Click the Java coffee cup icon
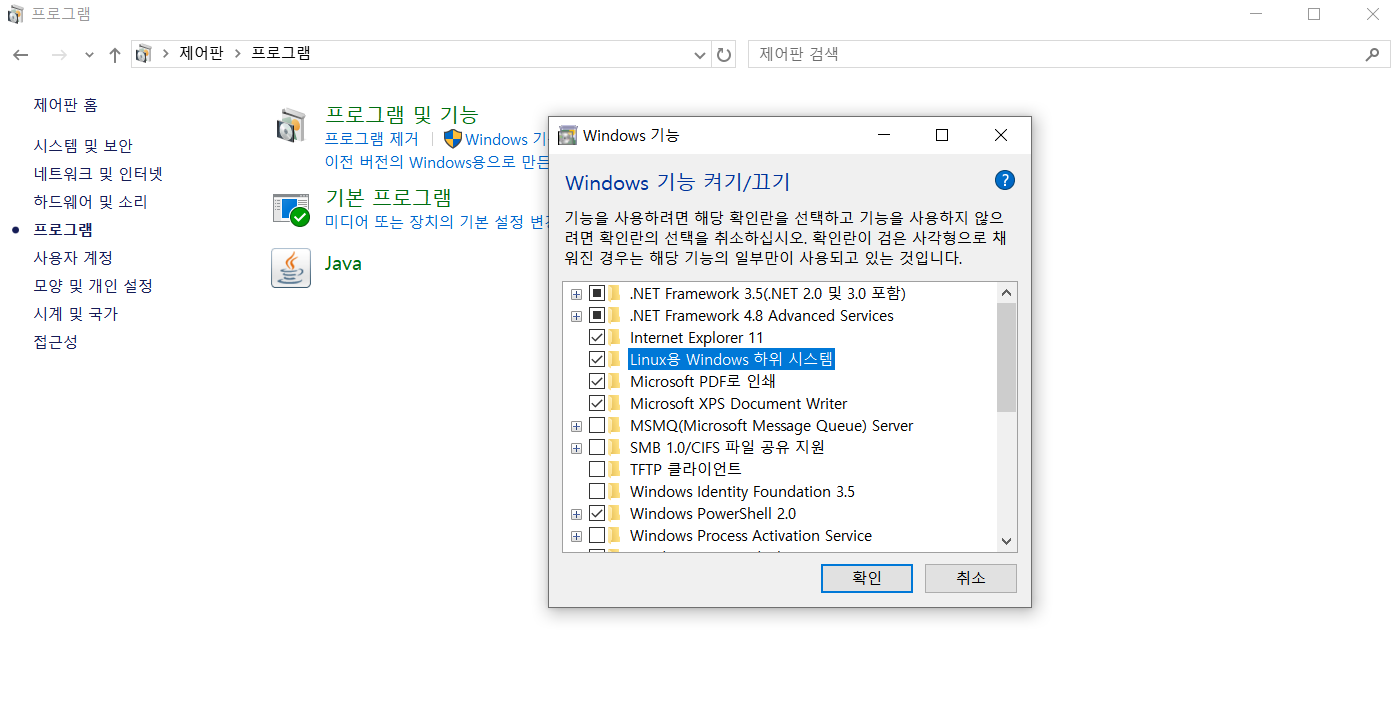The height and width of the screenshot is (728, 1400). (x=291, y=268)
